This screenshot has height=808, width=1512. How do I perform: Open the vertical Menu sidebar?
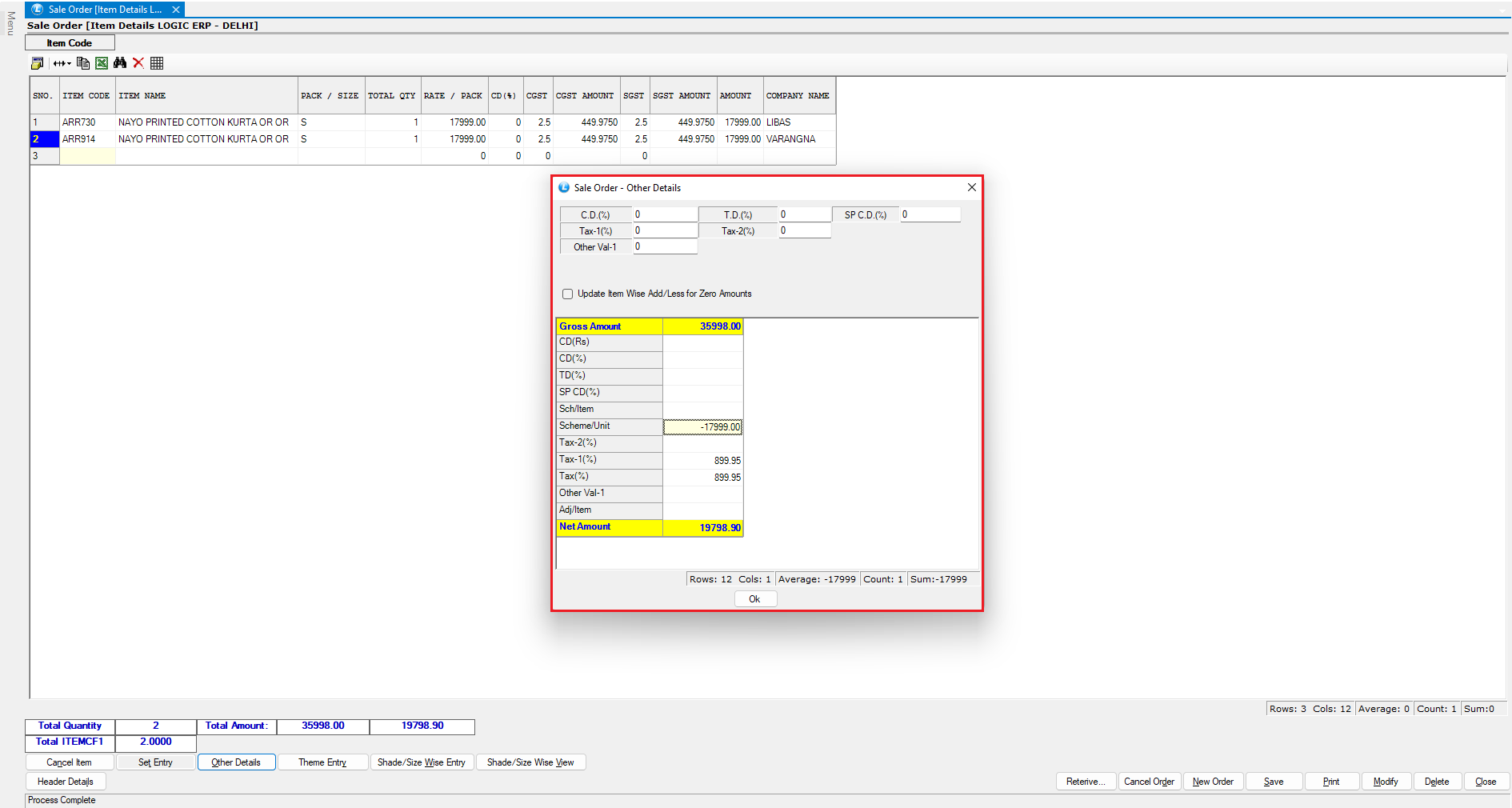click(x=10, y=24)
